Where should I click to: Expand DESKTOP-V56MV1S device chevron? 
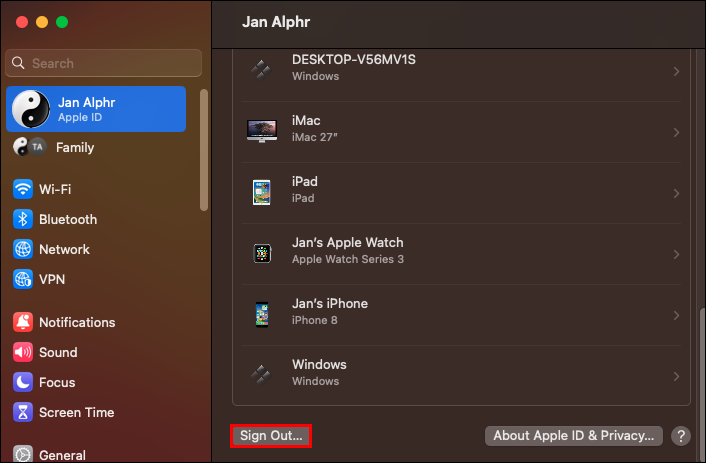pos(676,72)
